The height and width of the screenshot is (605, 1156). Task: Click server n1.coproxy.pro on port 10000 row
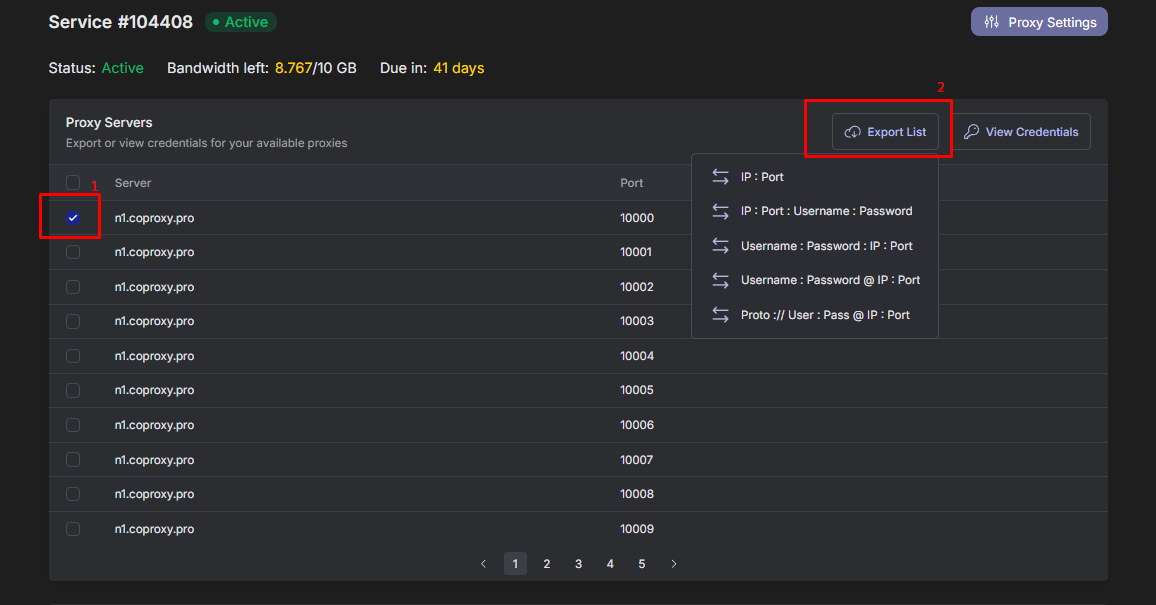155,218
